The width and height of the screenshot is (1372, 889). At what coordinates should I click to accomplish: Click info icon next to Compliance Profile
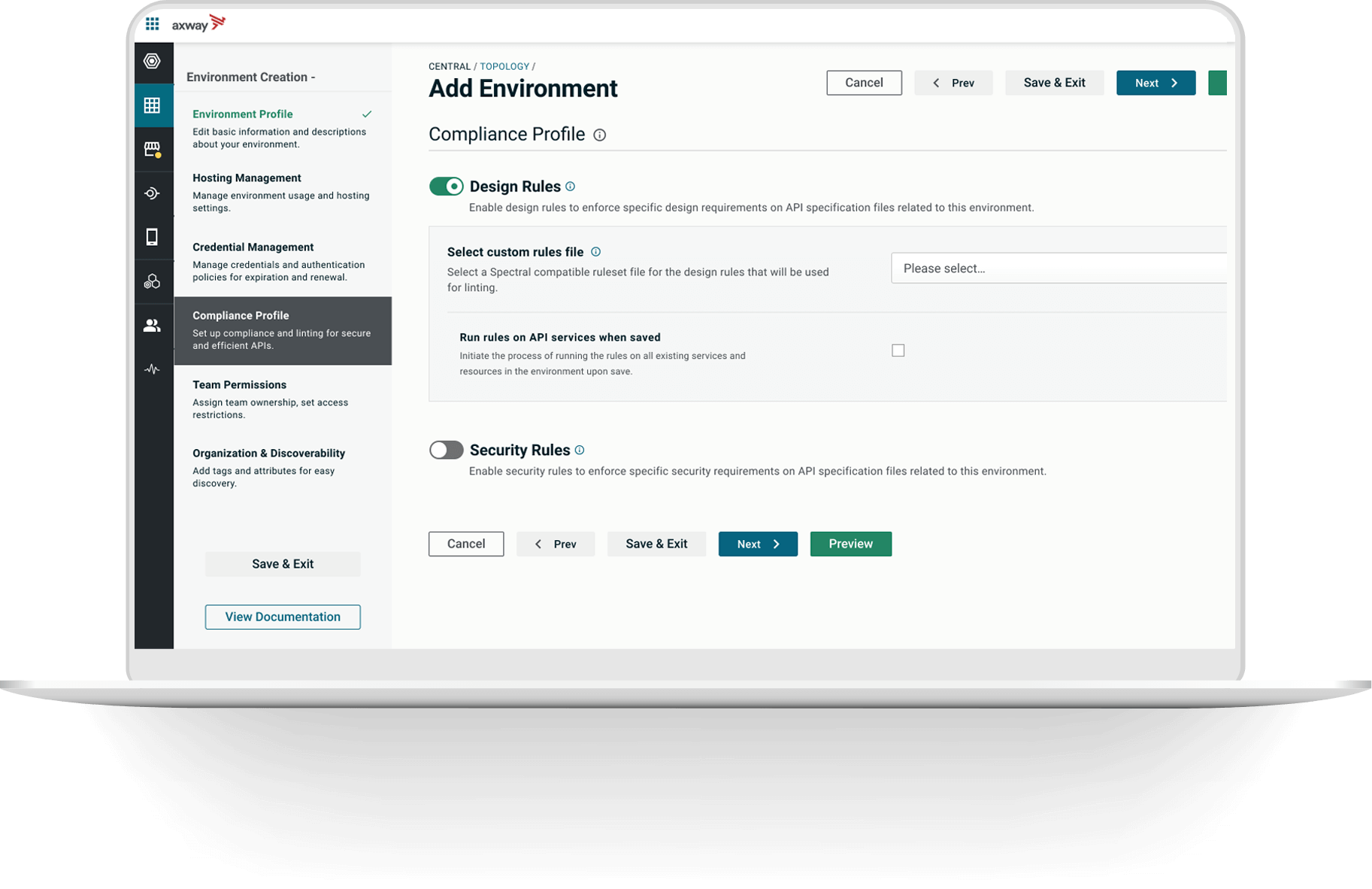pyautogui.click(x=599, y=135)
